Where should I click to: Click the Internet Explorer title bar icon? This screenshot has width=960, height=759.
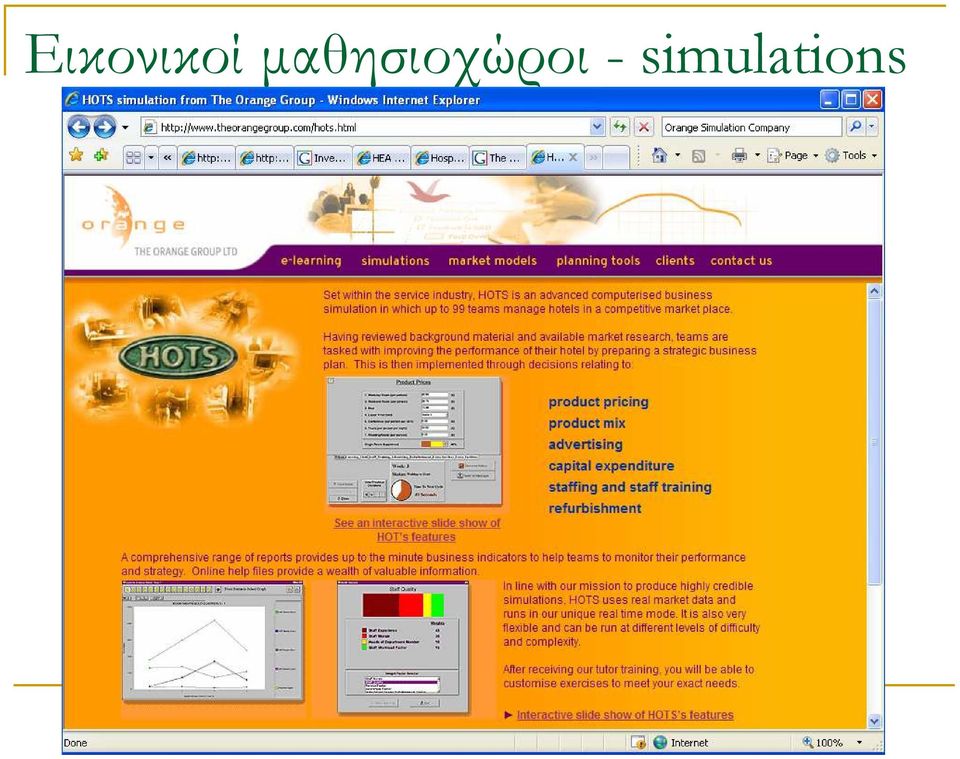(x=73, y=99)
